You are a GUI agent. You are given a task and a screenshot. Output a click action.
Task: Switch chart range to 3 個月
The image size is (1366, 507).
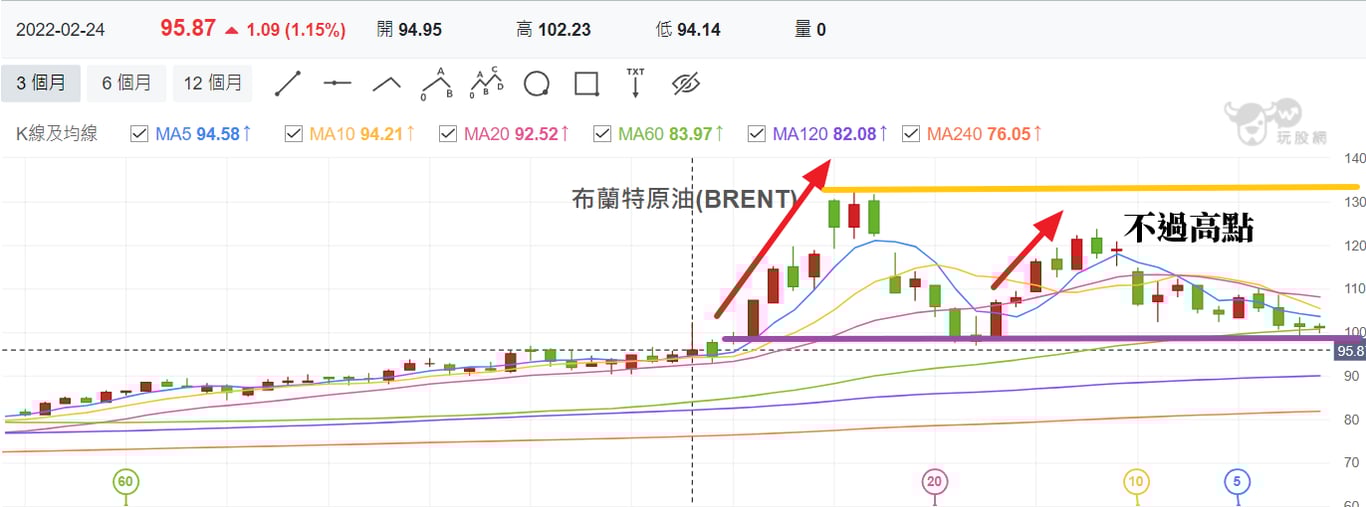coord(41,83)
